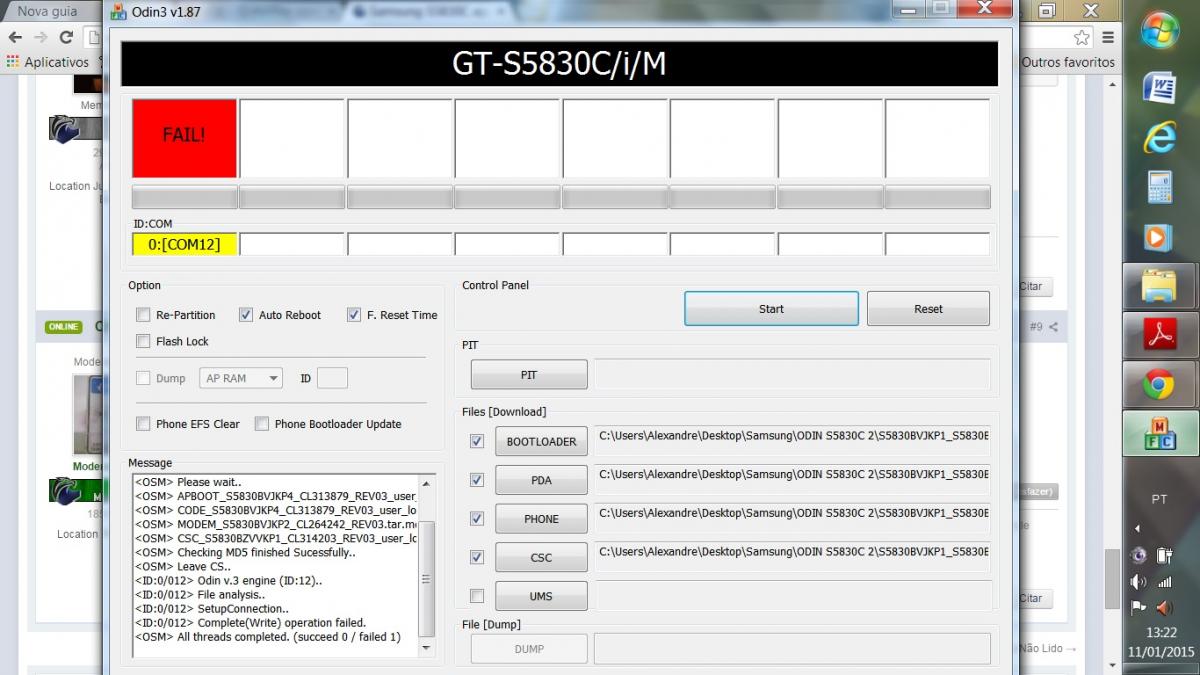
Task: Click the yellow 0:[COM12] port box
Action: coord(185,244)
